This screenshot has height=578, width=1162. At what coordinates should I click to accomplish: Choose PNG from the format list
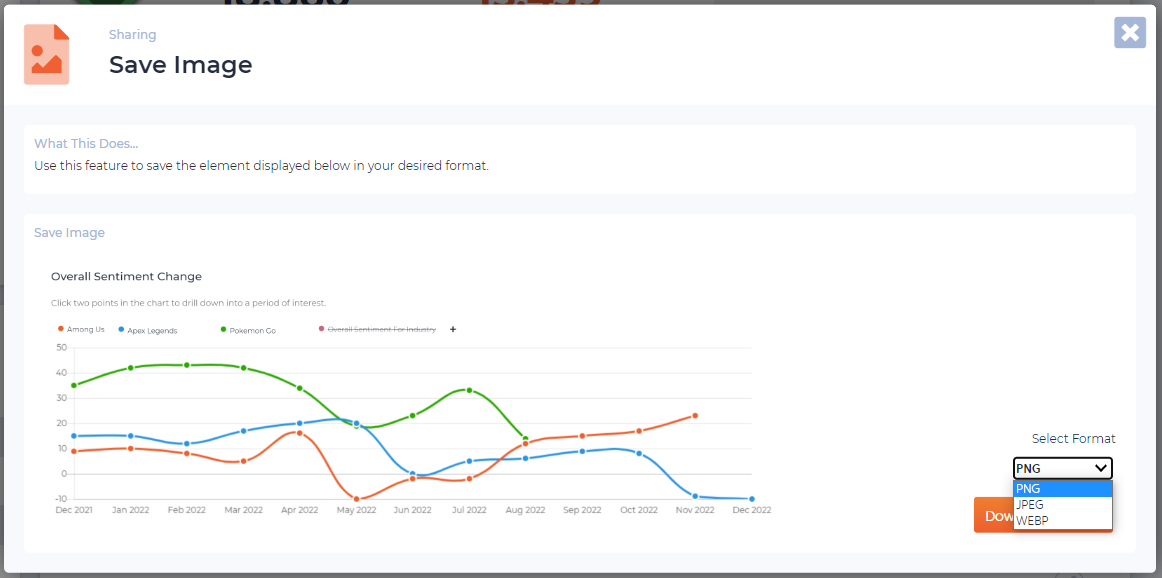click(x=1062, y=489)
